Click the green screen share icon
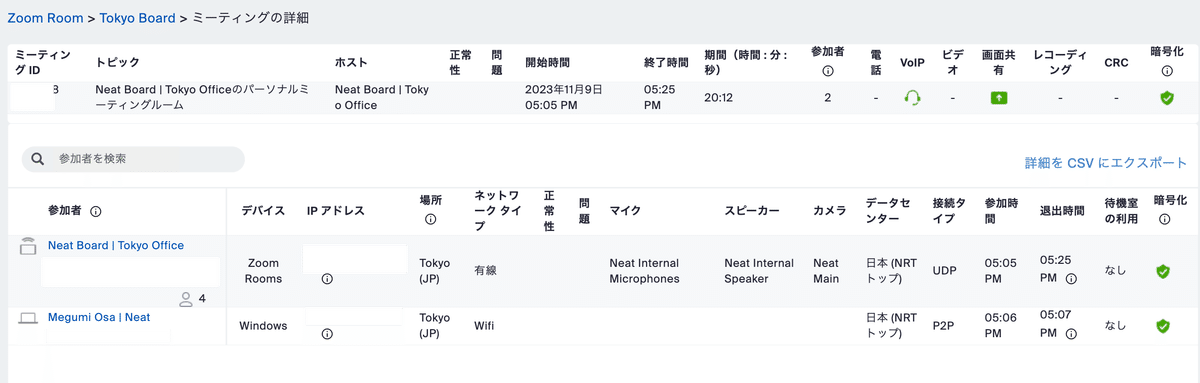 point(999,98)
